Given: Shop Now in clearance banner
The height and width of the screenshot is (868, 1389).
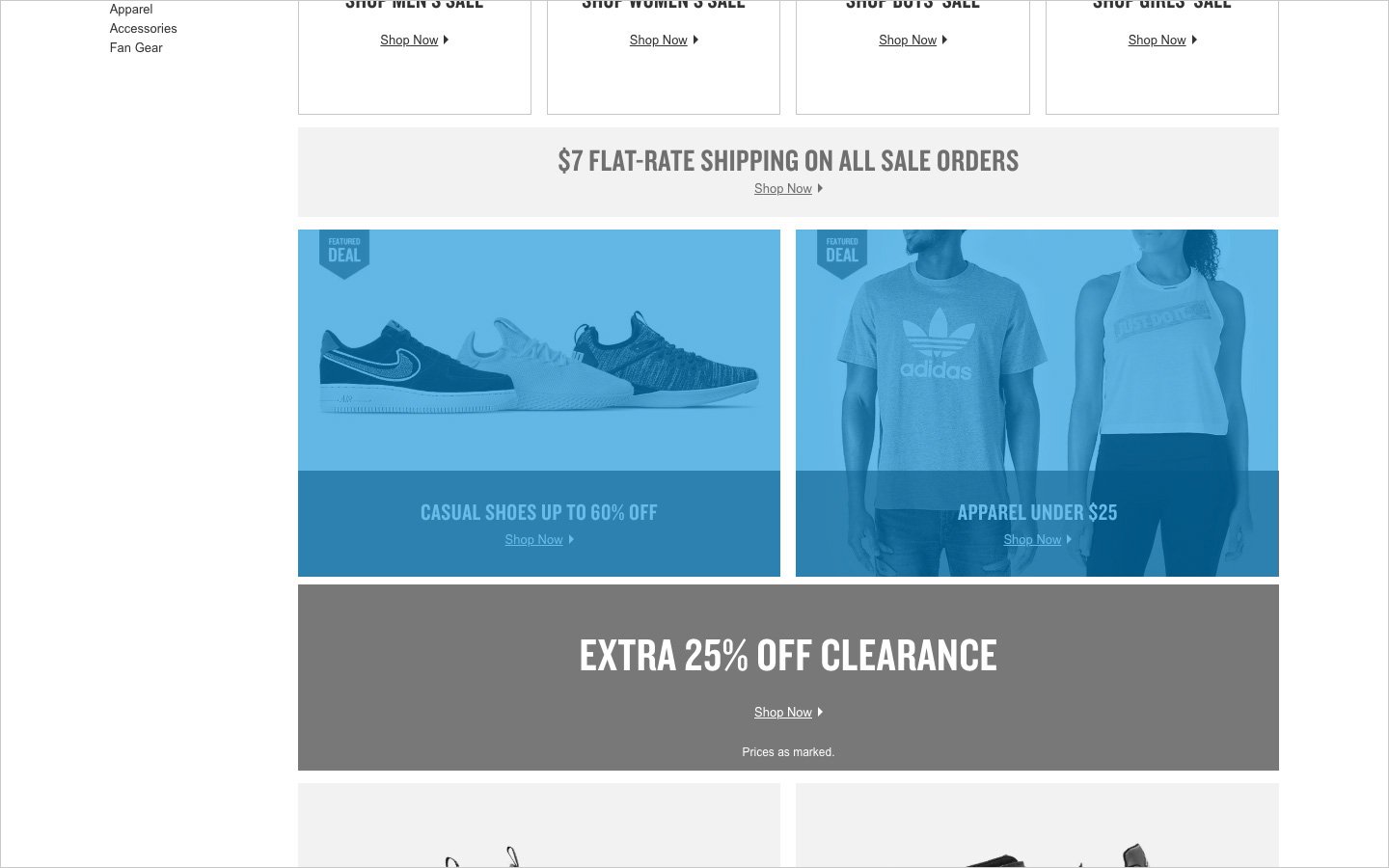Looking at the screenshot, I should 783,713.
